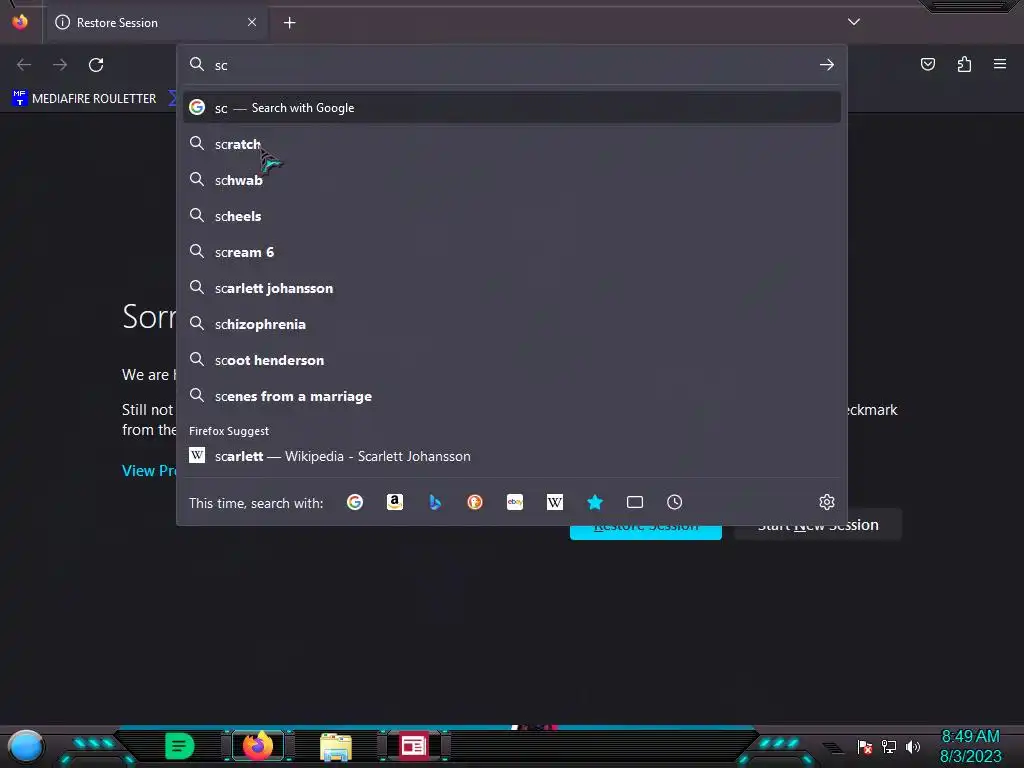Open File Explorer from taskbar
This screenshot has height=768, width=1024.
pos(336,746)
